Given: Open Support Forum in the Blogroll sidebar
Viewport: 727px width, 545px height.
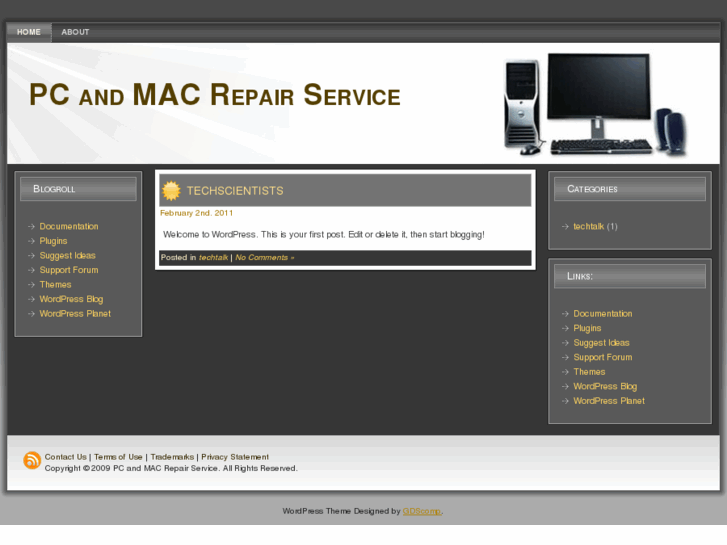Looking at the screenshot, I should (69, 270).
